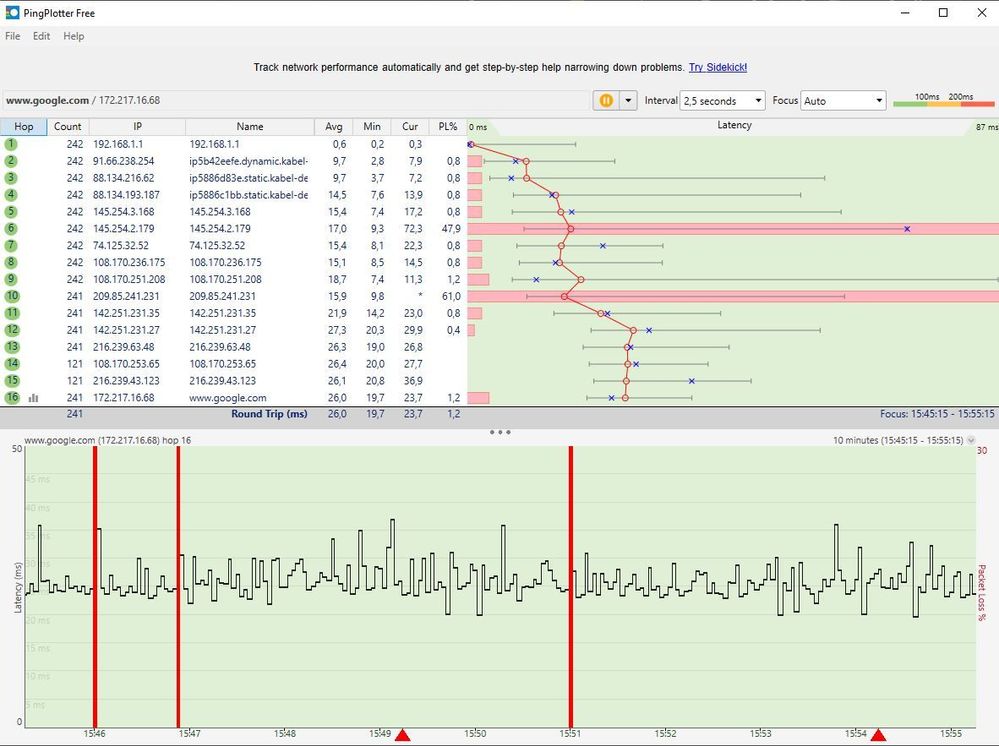The image size is (999, 746).
Task: Select hop 6 green circle icon
Action: coord(11,229)
